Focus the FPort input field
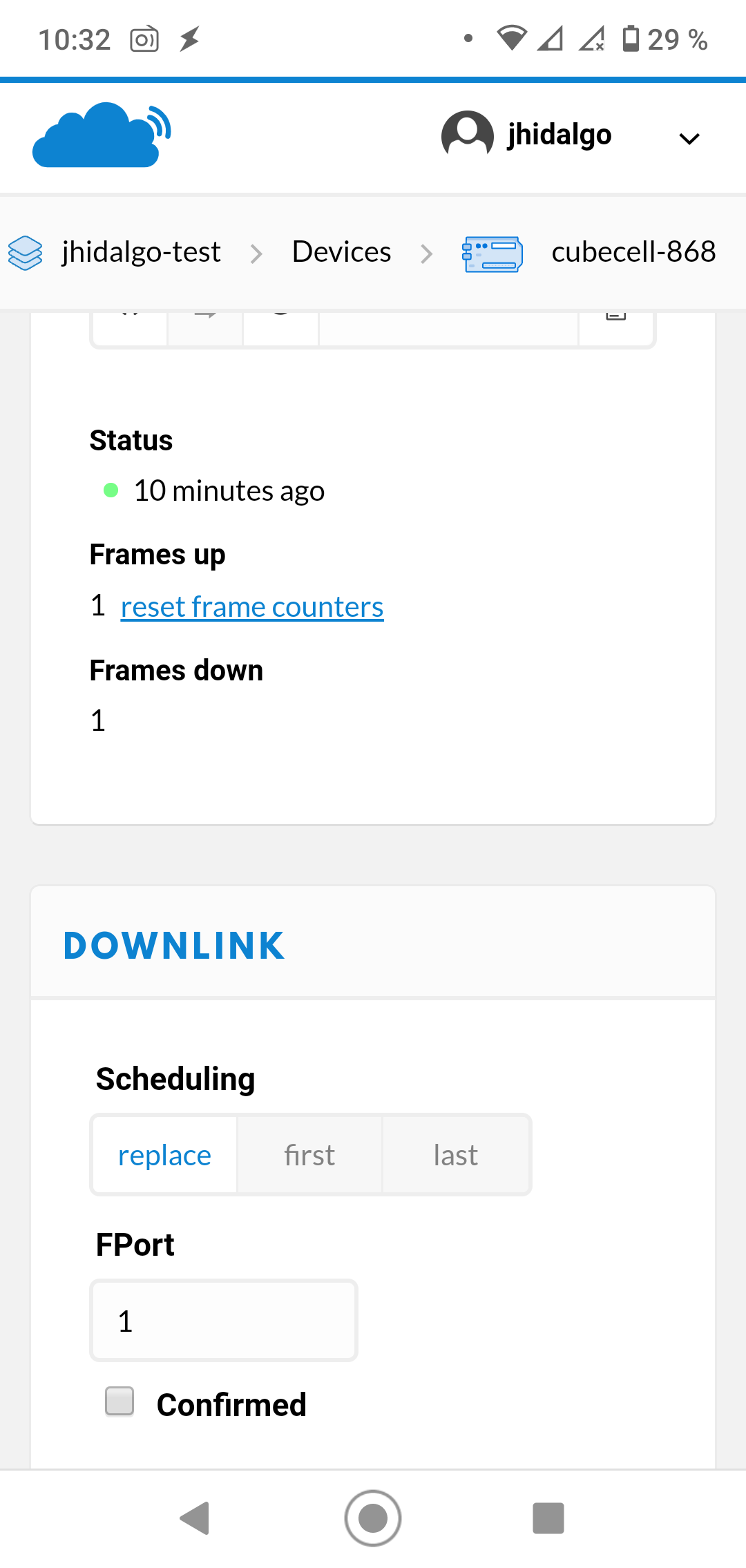 [224, 1321]
